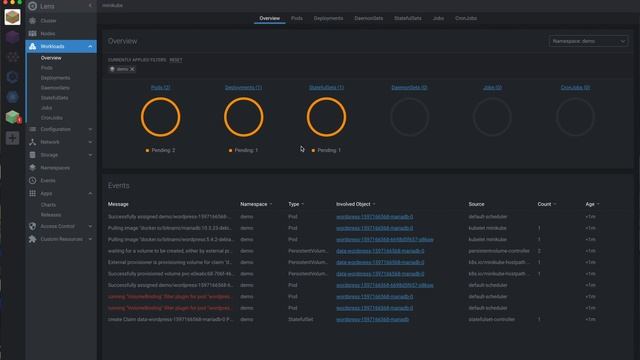Open the Namespace: demo dropdown
Screen dimensions: 640x360
588,41
